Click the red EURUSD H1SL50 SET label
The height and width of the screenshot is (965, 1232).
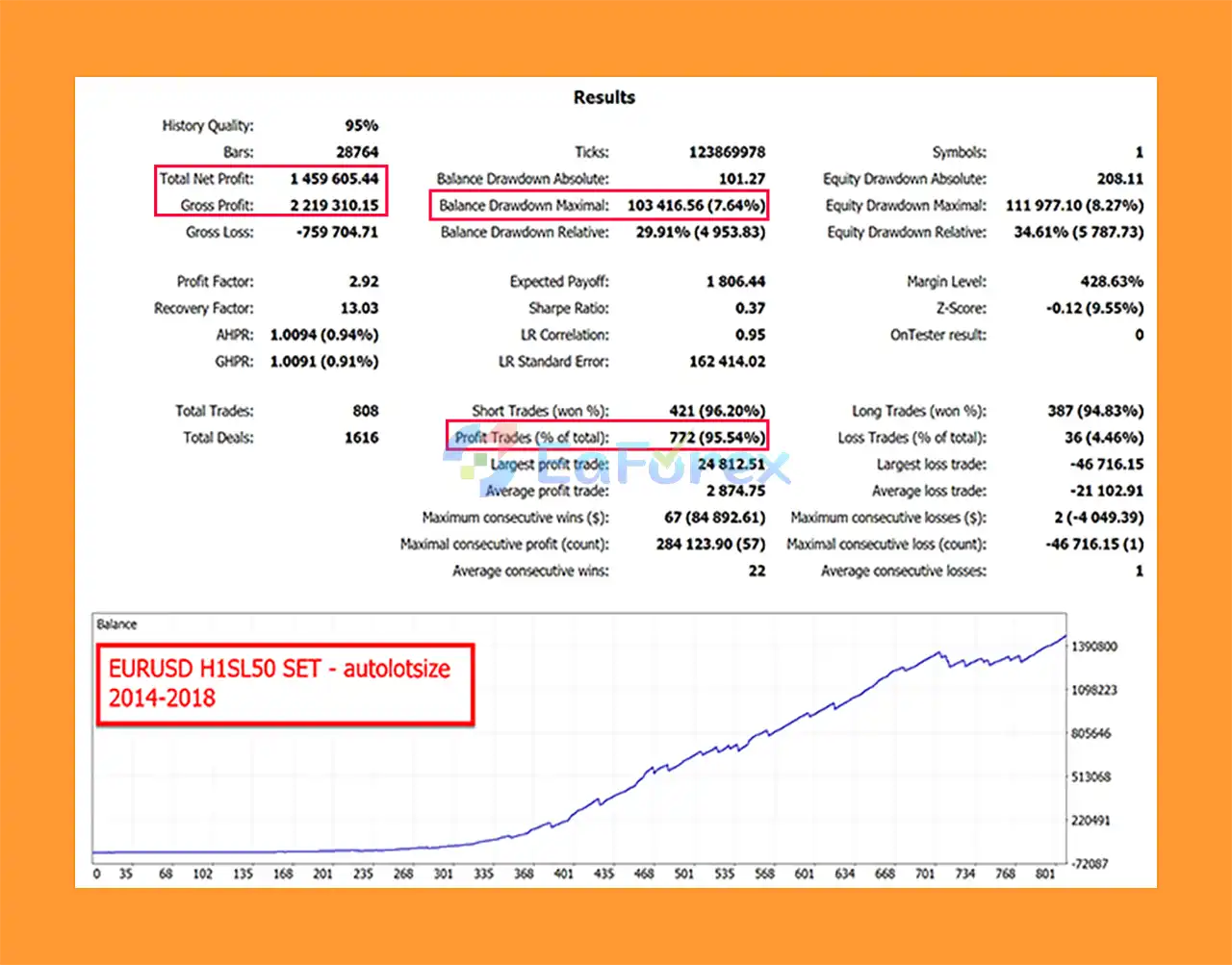pyautogui.click(x=285, y=683)
